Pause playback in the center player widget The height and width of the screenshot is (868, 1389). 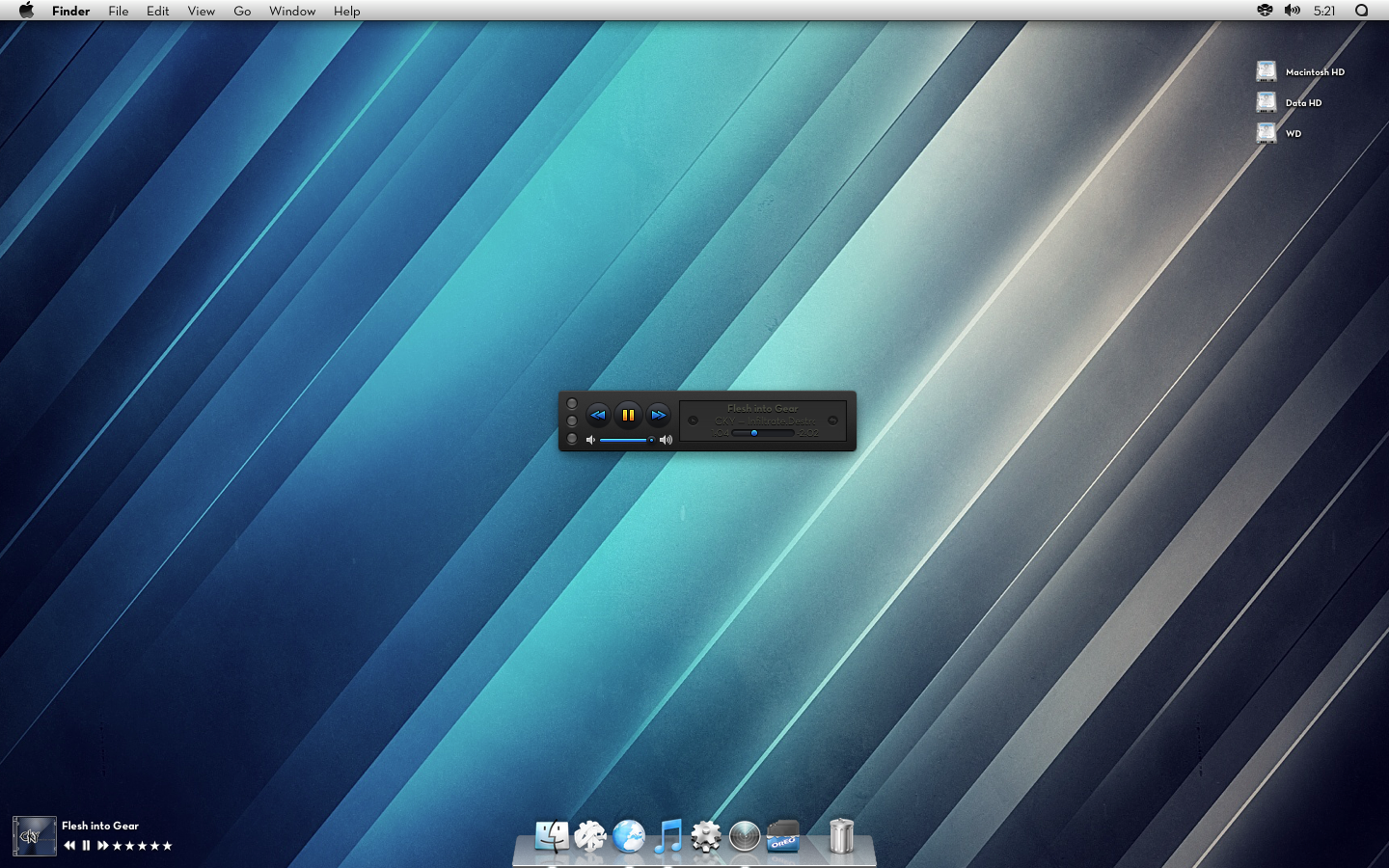(x=628, y=415)
